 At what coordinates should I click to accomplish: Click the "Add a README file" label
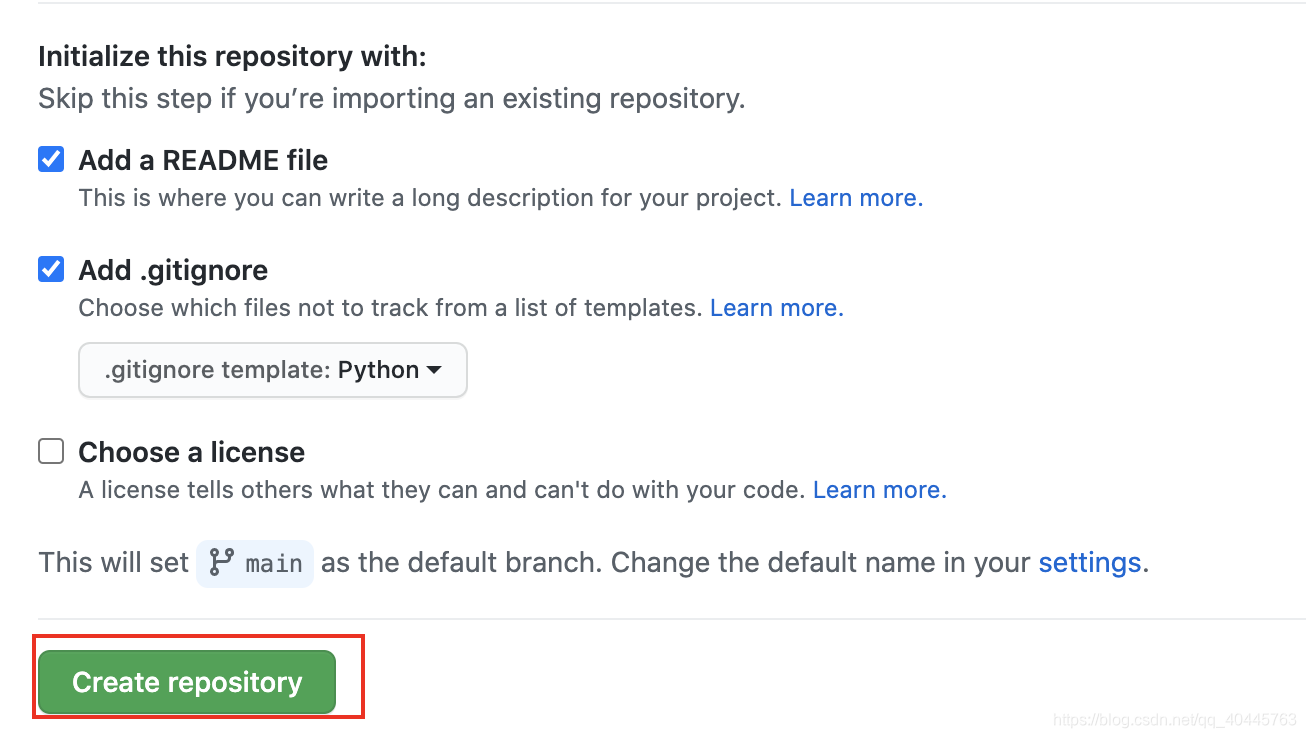tap(203, 160)
